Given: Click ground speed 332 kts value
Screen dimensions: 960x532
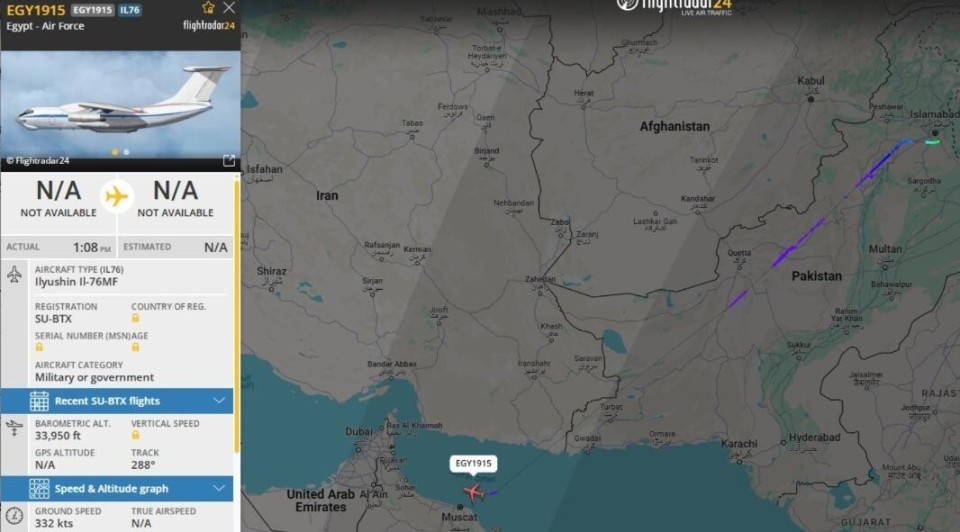Looking at the screenshot, I should 54,523.
